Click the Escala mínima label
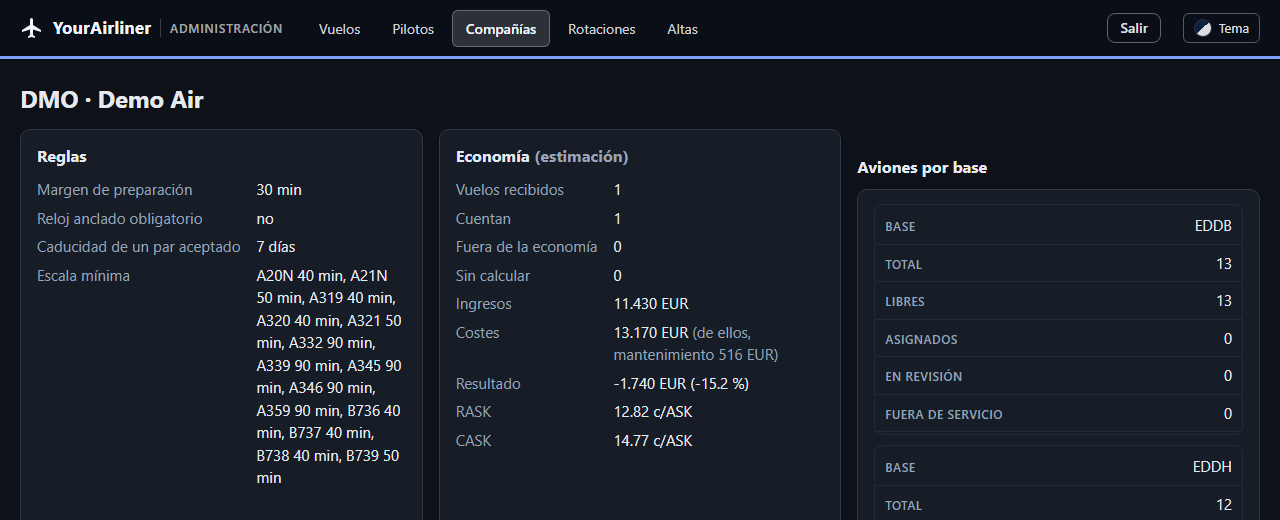Viewport: 1280px width, 520px height. [x=84, y=276]
